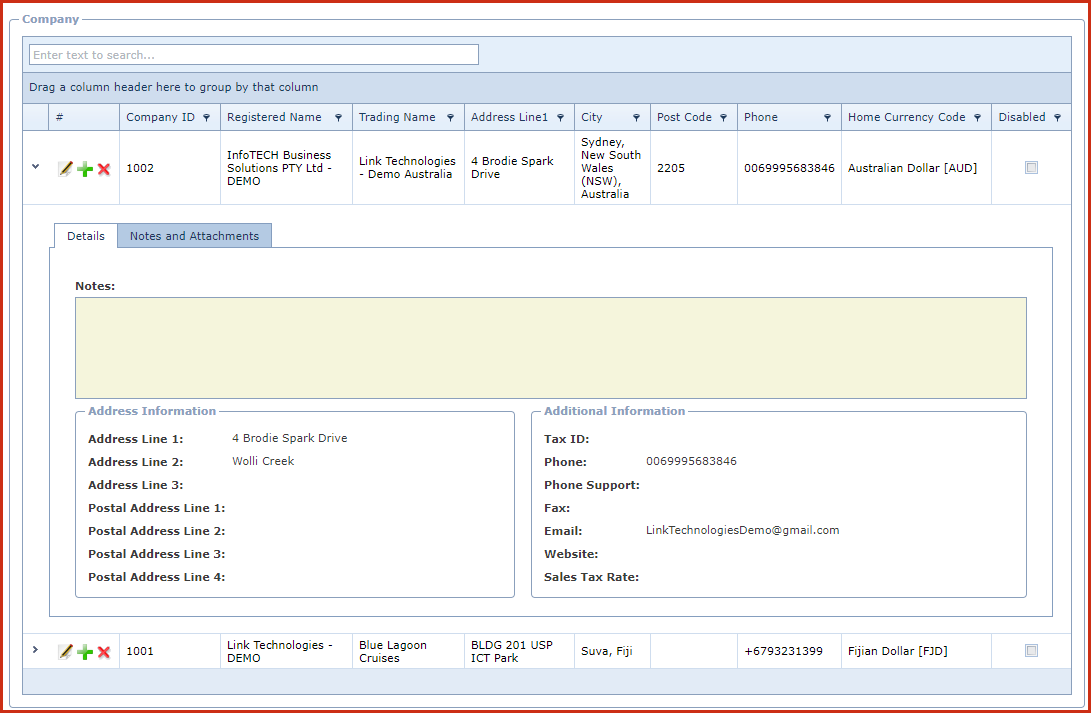Select the Sydney, New South Wales city cell

click(x=612, y=168)
